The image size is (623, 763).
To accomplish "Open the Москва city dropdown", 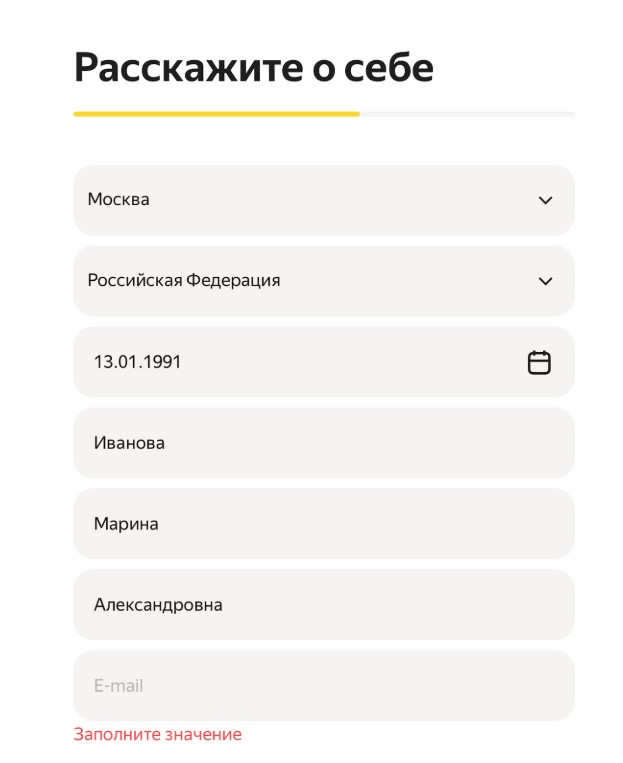I will 323,200.
